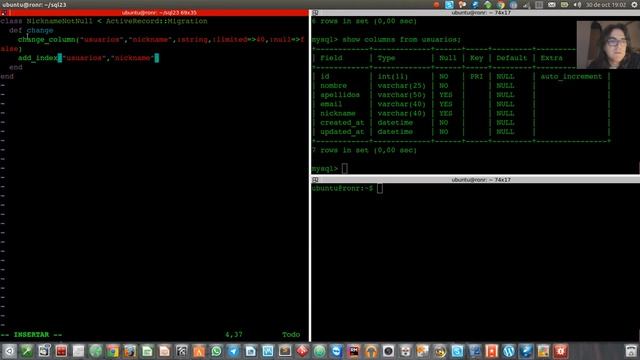Image resolution: width=640 pixels, height=360 pixels.
Task: Click 'Todo' in the vim status line
Action: click(x=291, y=335)
